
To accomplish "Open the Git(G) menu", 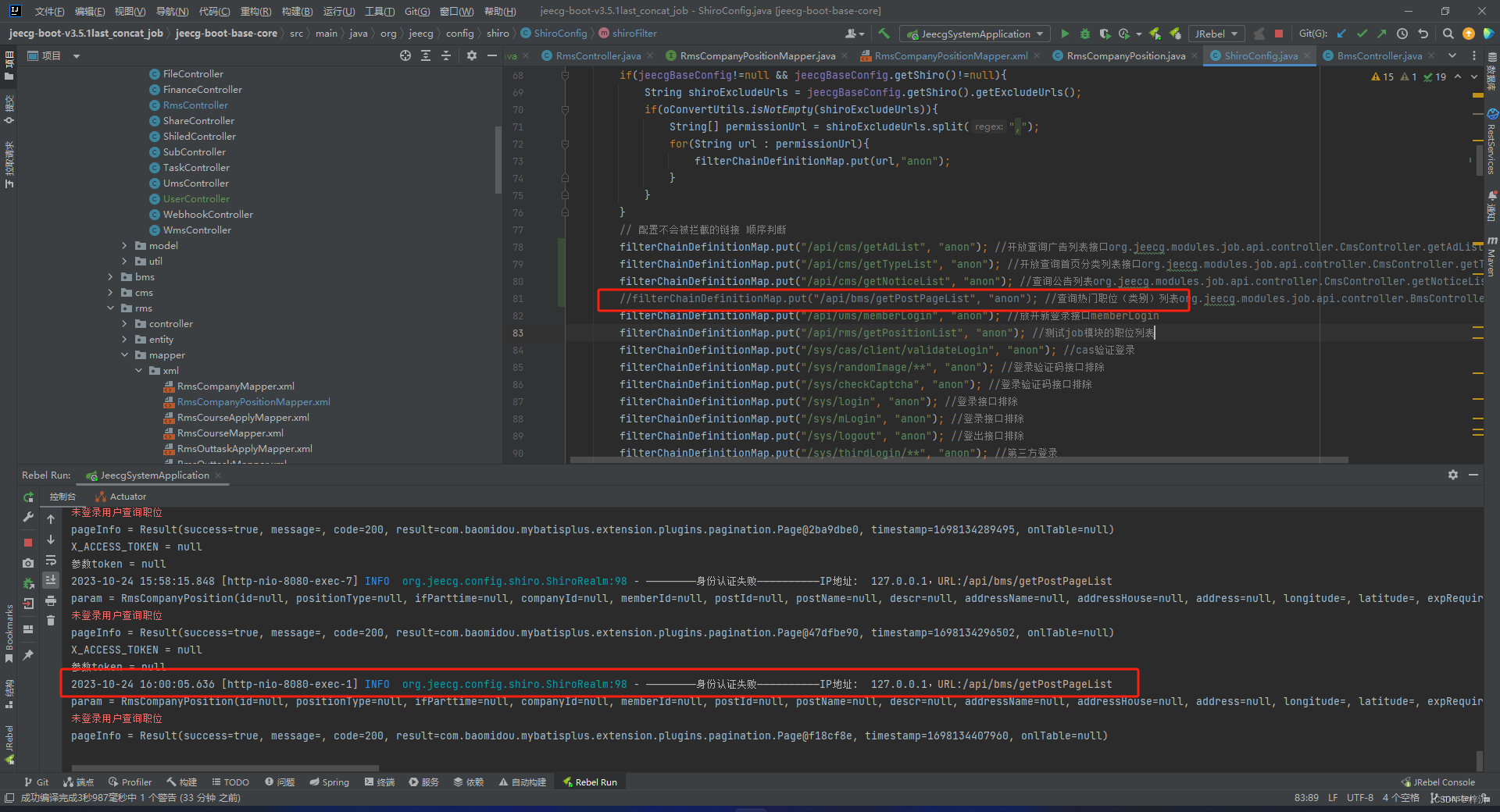I will (x=417, y=11).
